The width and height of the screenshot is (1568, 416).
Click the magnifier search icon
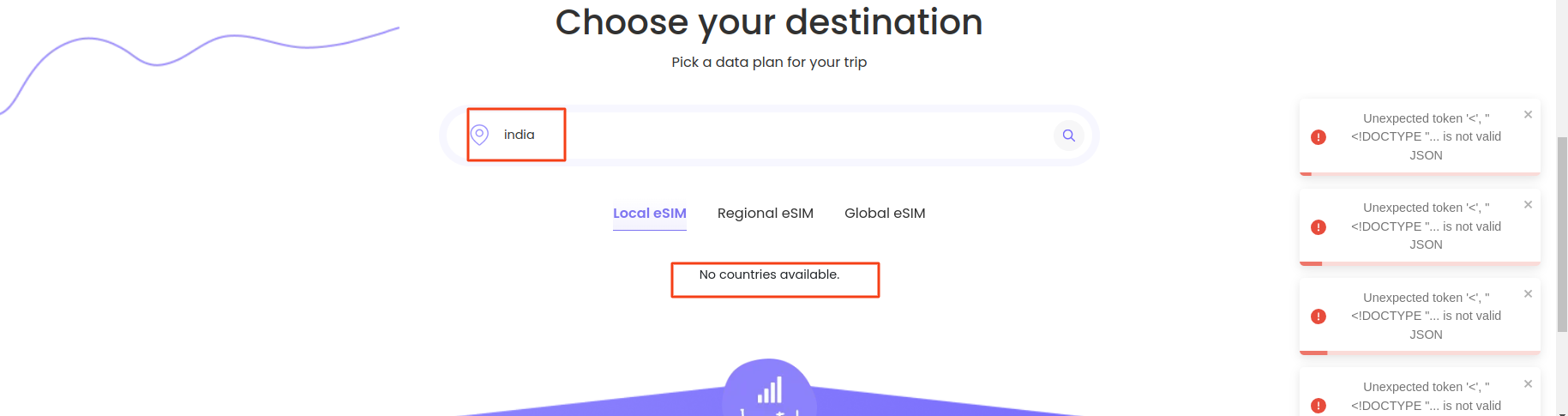(1069, 136)
